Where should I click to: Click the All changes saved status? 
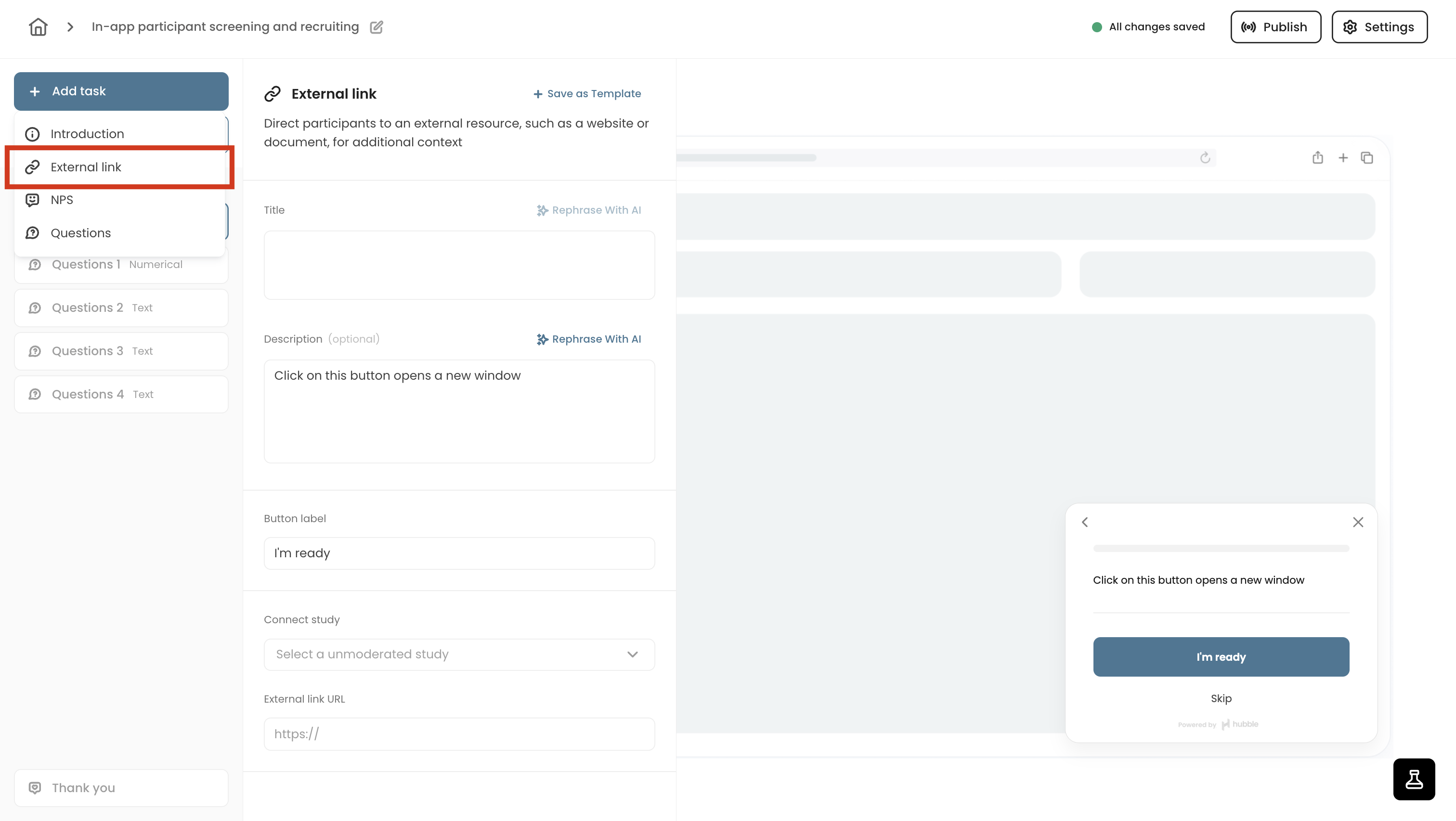(x=1148, y=26)
